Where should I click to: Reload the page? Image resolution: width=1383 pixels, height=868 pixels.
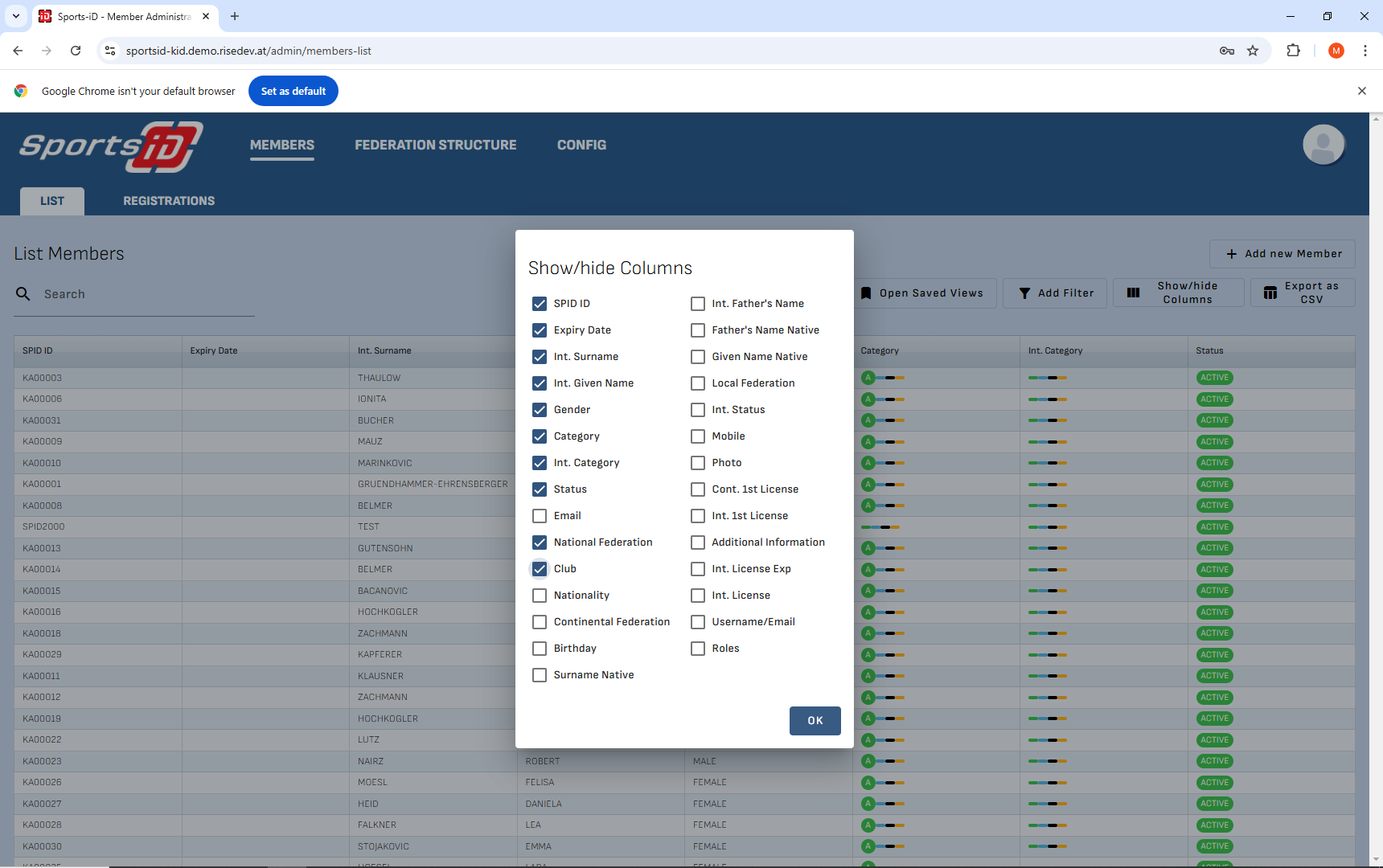[76, 51]
